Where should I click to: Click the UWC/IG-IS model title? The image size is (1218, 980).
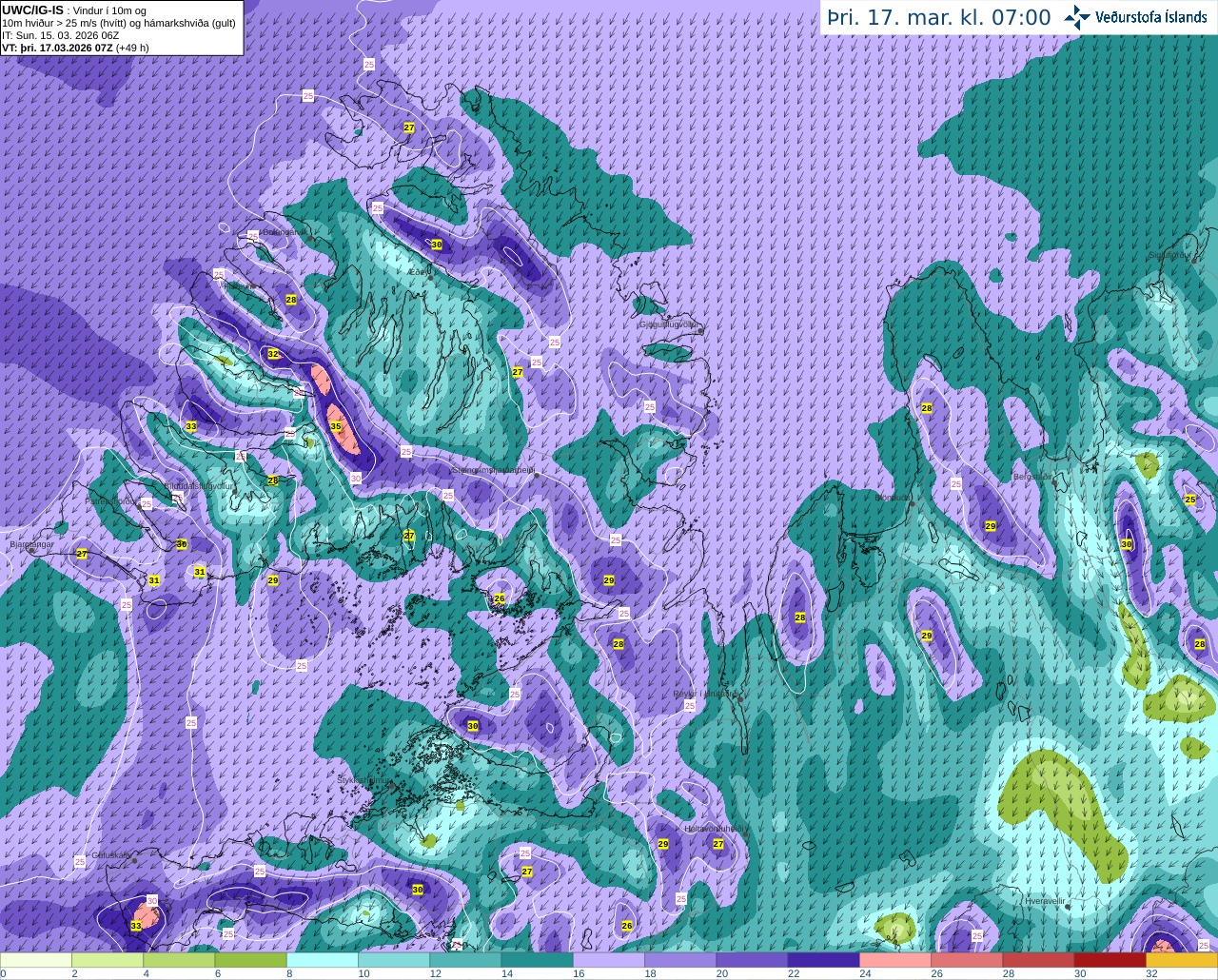[32, 10]
